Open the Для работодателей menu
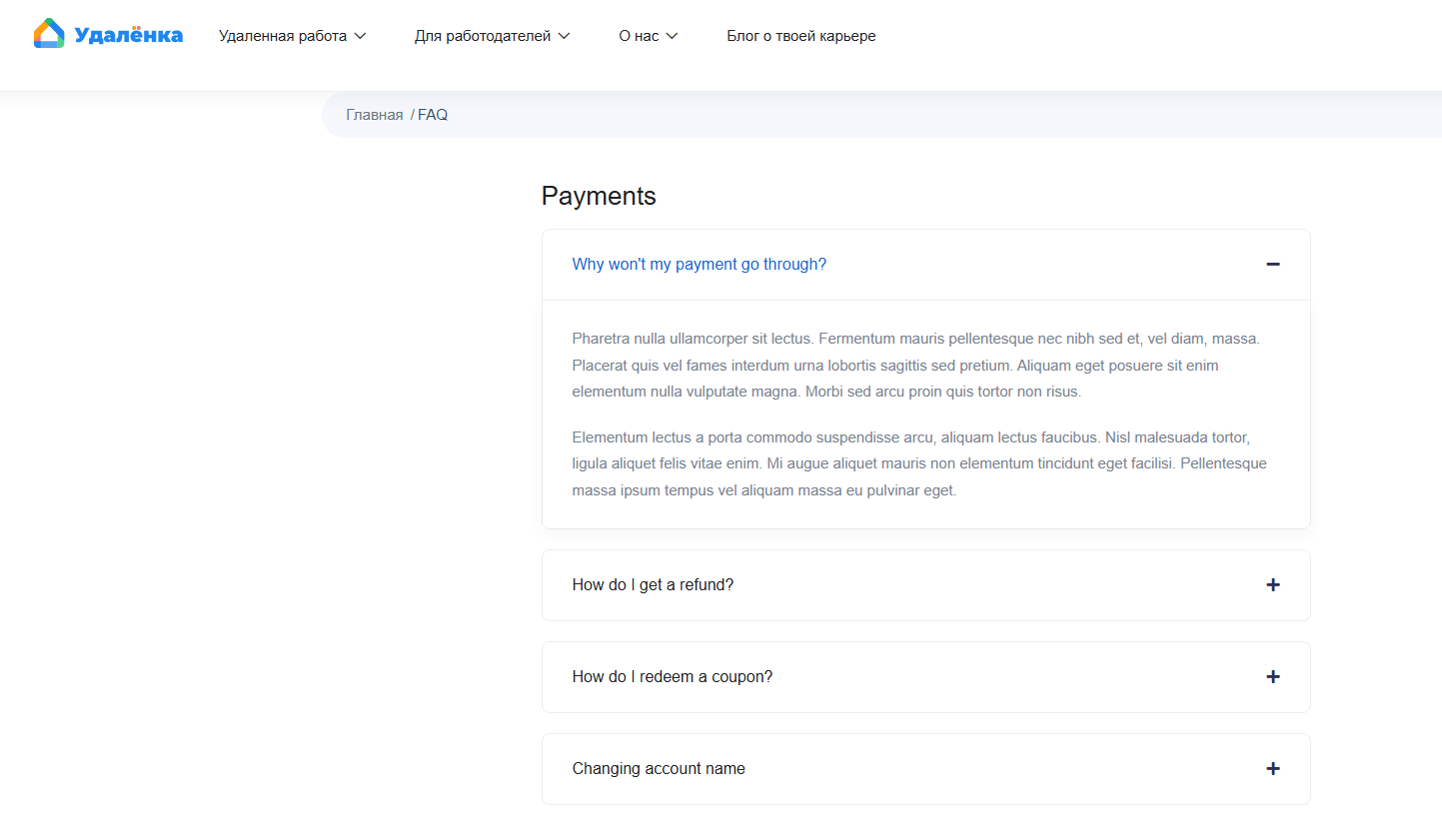Image resolution: width=1442 pixels, height=840 pixels. [483, 36]
